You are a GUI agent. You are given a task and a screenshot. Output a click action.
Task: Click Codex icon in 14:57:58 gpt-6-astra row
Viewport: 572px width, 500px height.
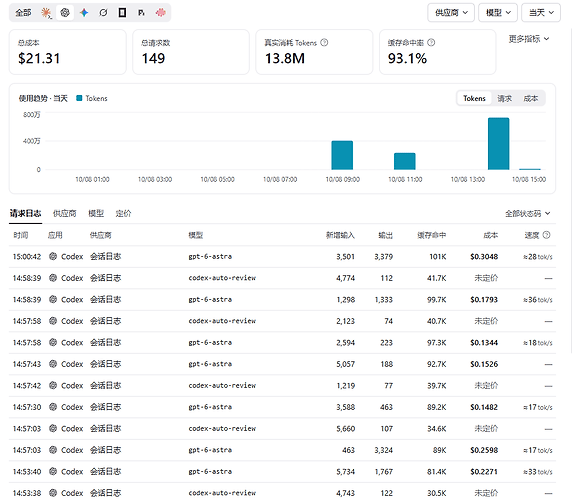click(x=53, y=342)
